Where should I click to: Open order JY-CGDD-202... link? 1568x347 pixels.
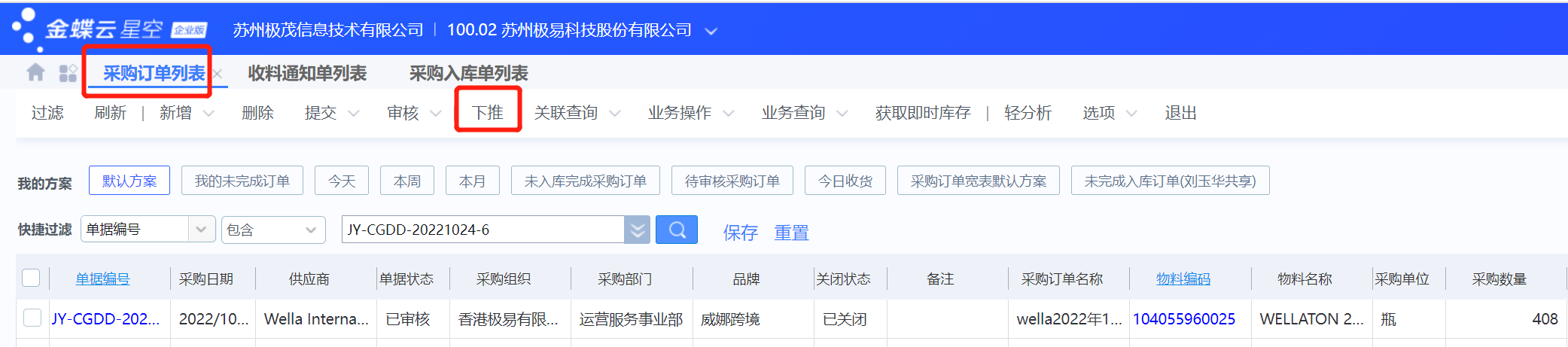(x=105, y=318)
